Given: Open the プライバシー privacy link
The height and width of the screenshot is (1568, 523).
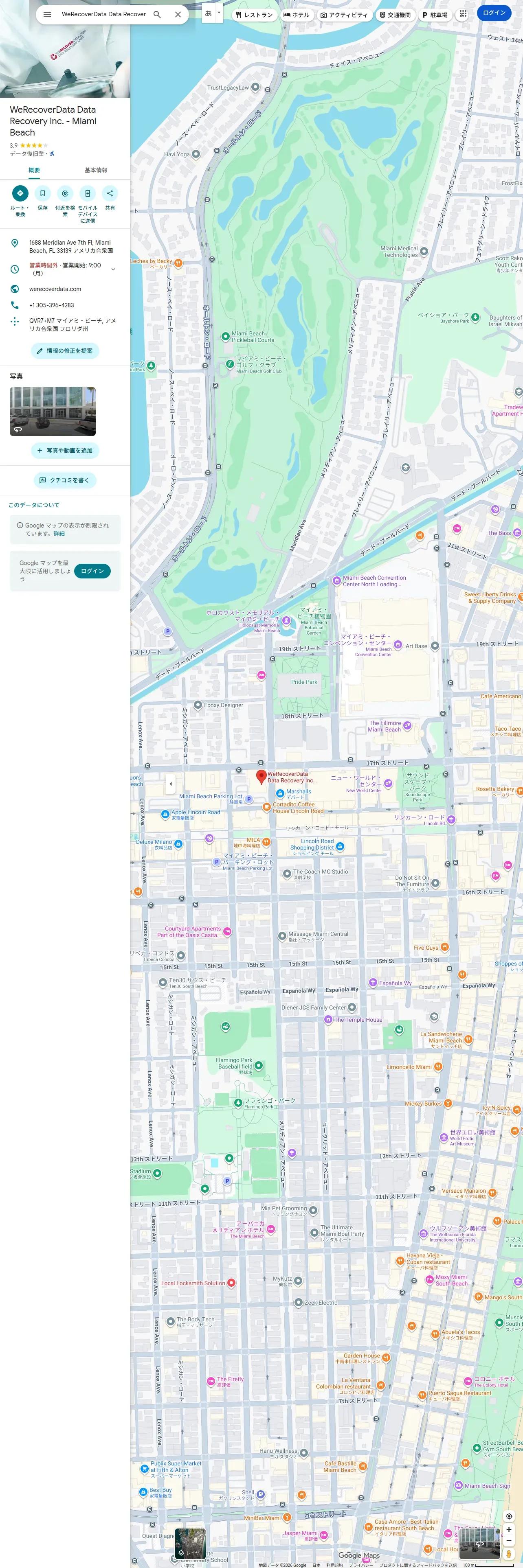Looking at the screenshot, I should coord(361,1565).
